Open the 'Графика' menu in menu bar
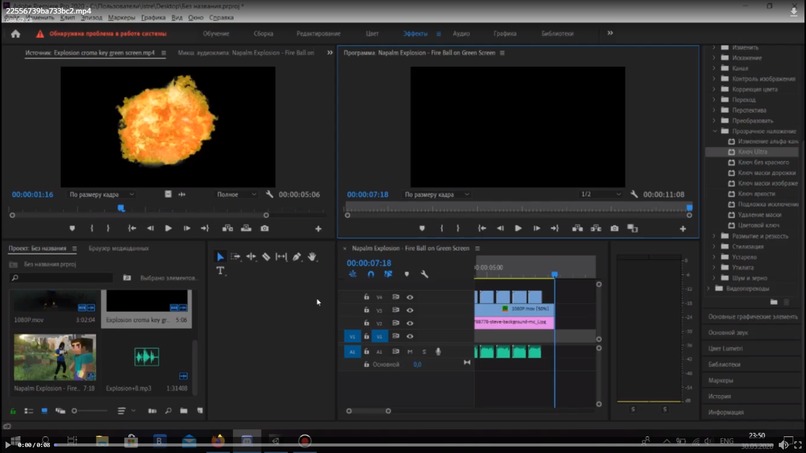This screenshot has width=806, height=453. click(x=153, y=17)
